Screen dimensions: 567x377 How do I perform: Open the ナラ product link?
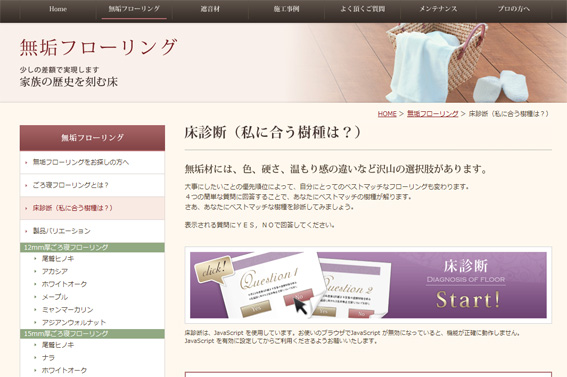[48, 357]
